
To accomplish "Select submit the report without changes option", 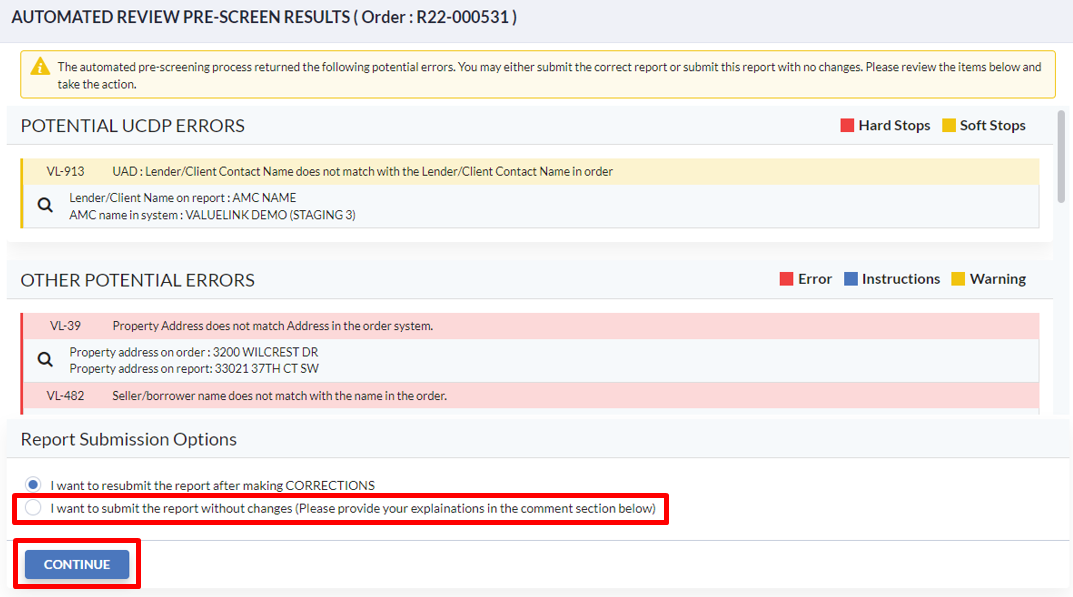I will [33, 508].
